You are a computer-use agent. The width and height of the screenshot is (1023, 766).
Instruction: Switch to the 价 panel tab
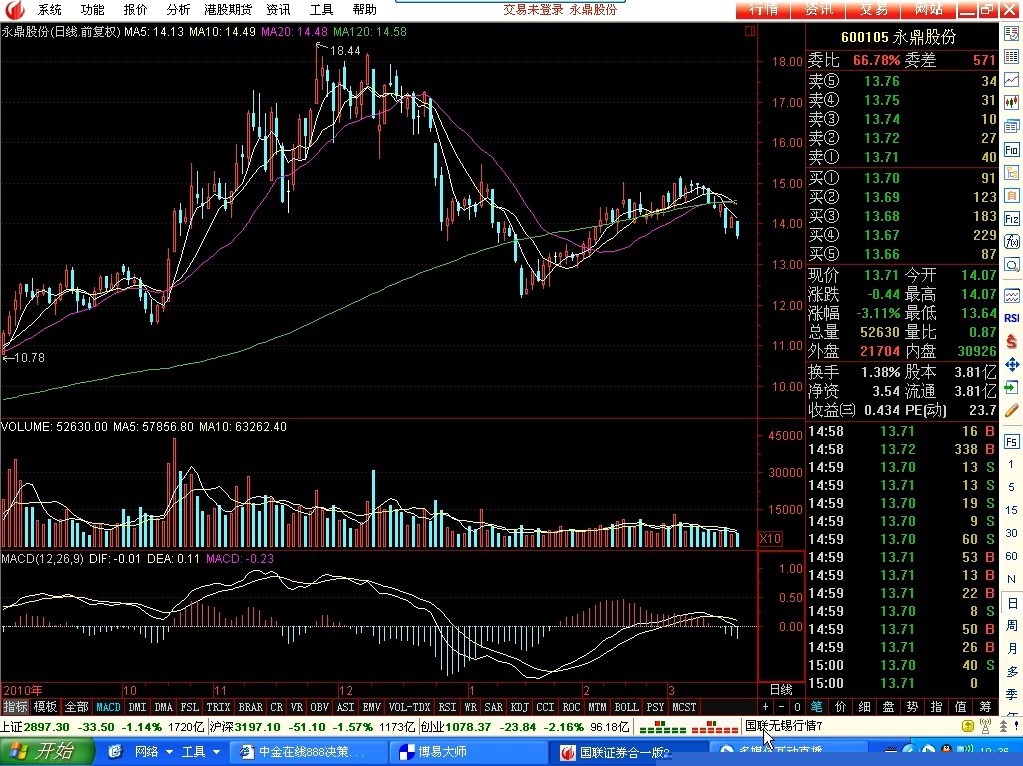tap(841, 707)
